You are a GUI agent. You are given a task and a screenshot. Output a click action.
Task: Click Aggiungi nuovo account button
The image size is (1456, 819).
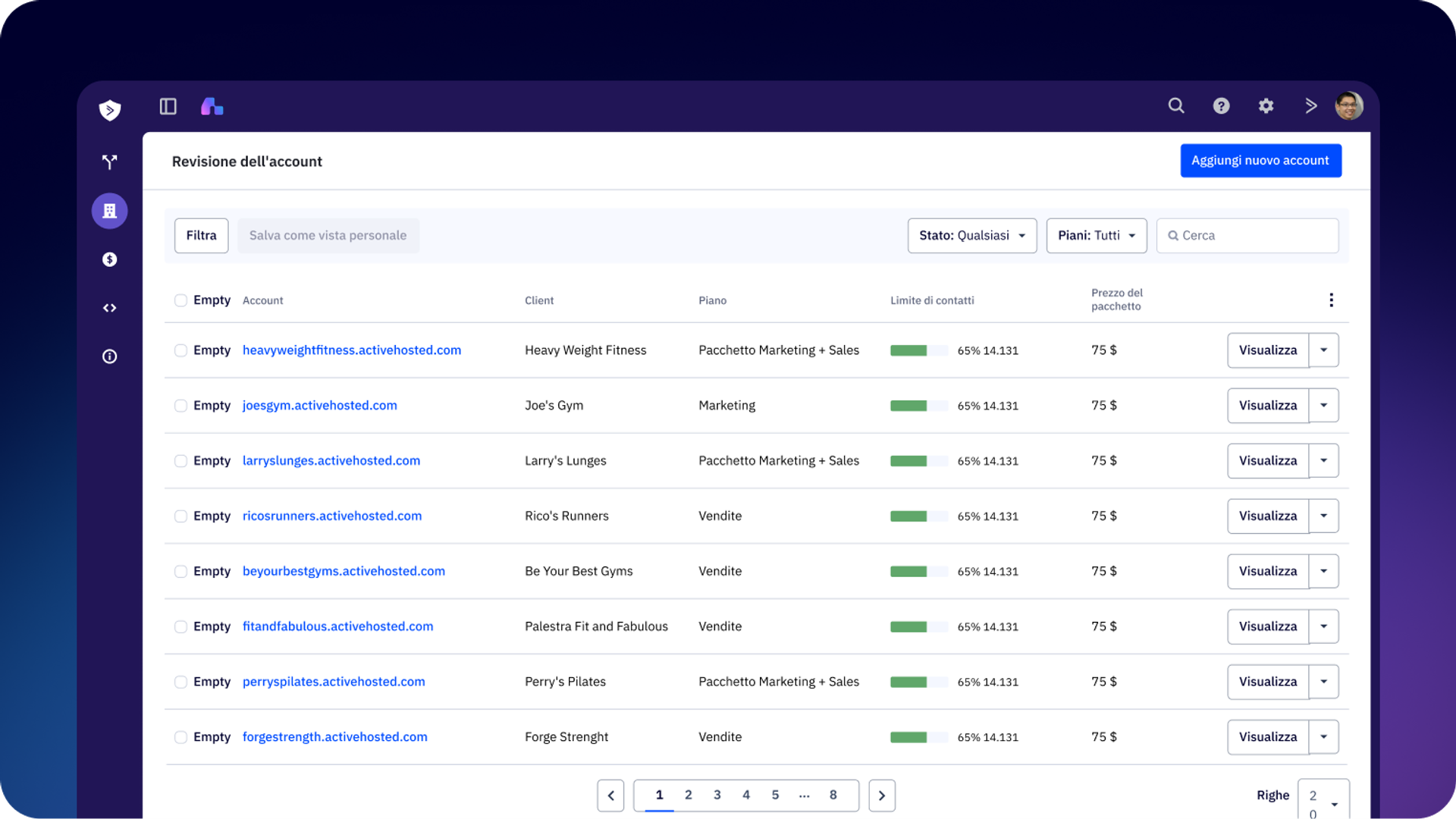pyautogui.click(x=1260, y=161)
